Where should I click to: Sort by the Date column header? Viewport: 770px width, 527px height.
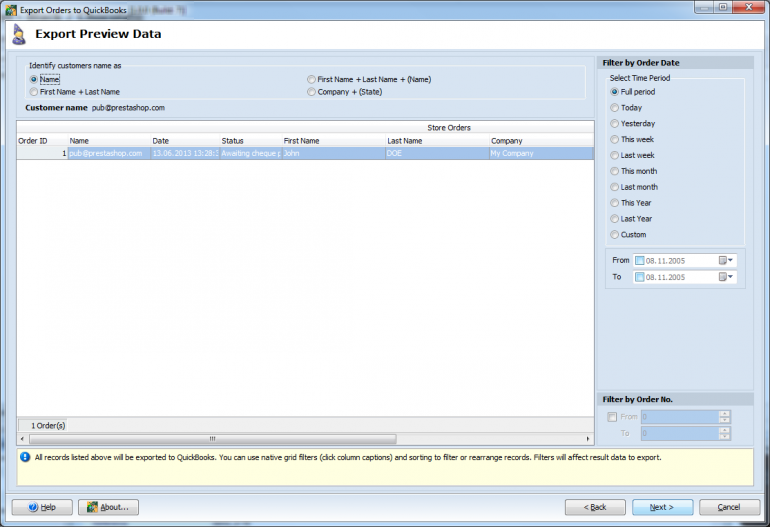point(185,140)
